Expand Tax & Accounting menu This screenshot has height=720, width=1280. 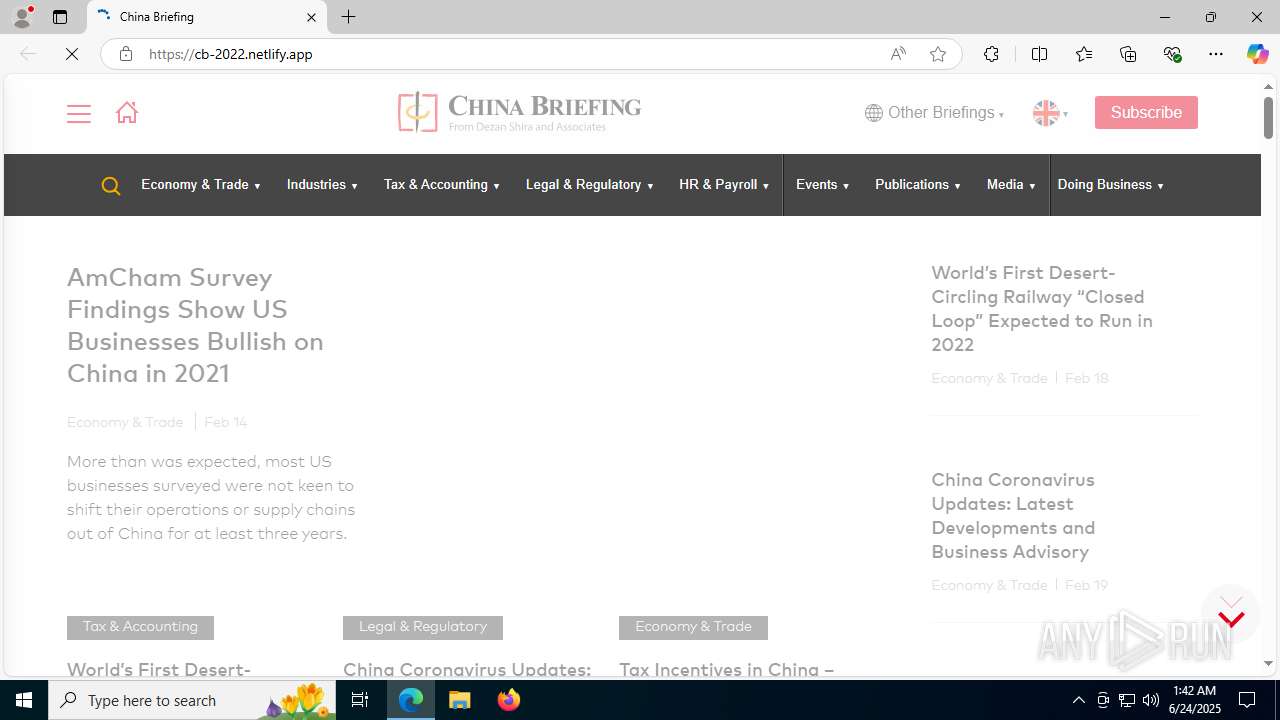click(441, 185)
